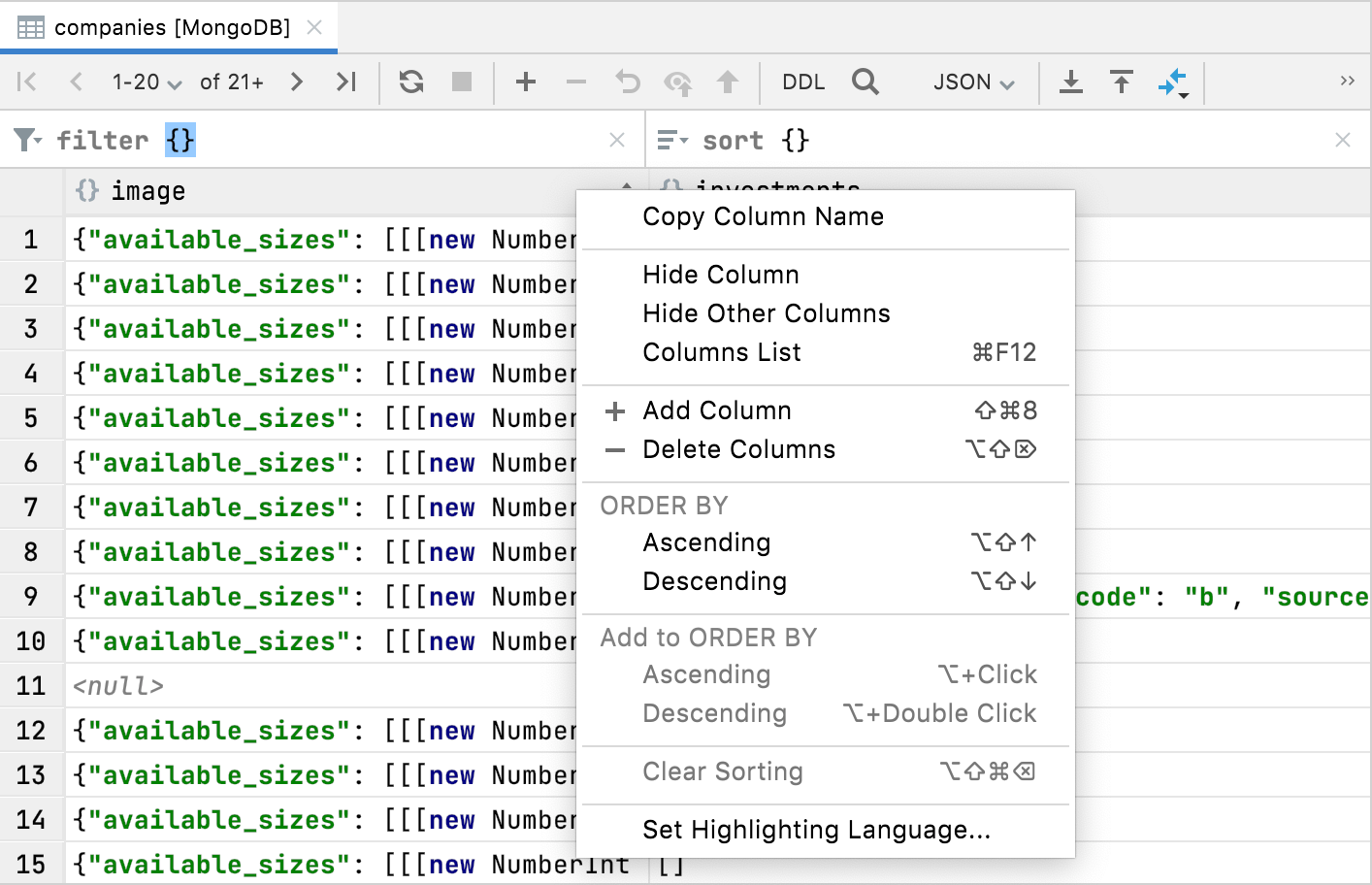The width and height of the screenshot is (1372, 885).
Task: Select the Add New Row icon
Action: [525, 82]
